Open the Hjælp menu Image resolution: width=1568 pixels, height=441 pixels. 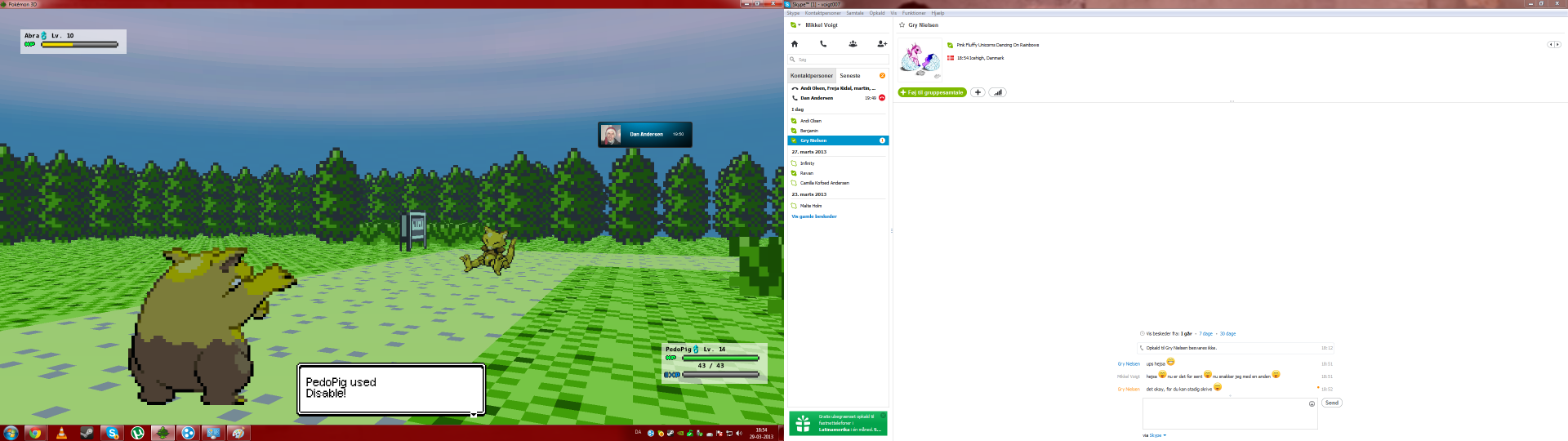(938, 13)
